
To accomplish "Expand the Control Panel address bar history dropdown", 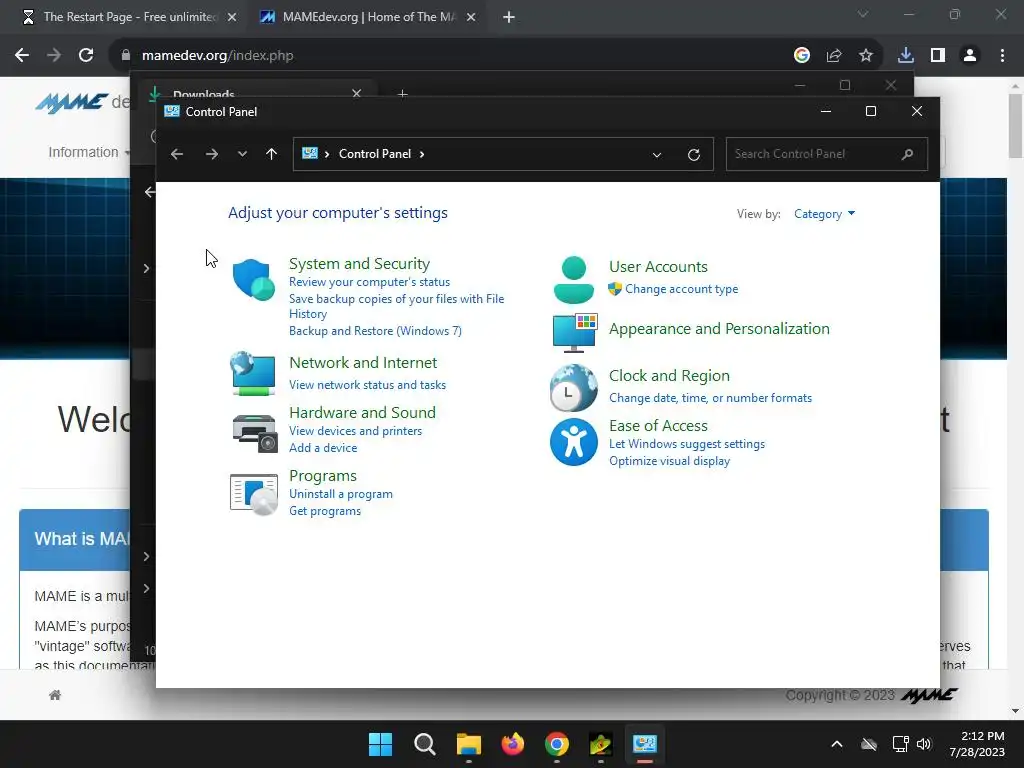I will 657,155.
